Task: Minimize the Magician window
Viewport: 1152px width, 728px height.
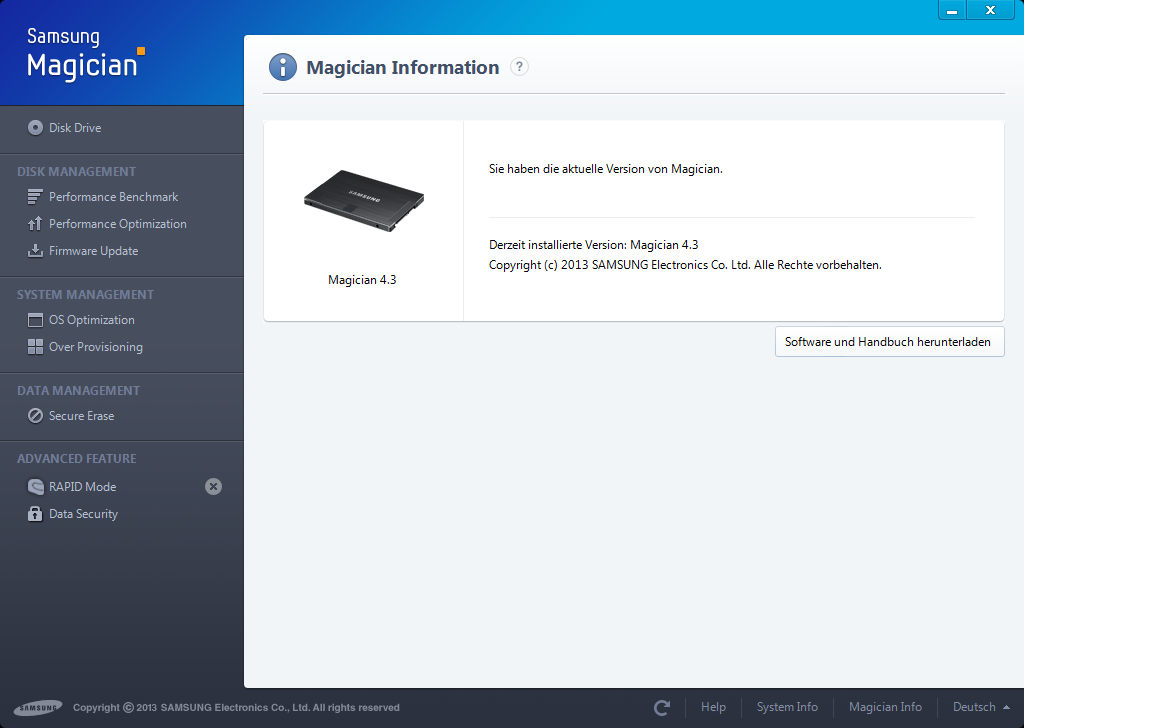Action: [x=952, y=10]
